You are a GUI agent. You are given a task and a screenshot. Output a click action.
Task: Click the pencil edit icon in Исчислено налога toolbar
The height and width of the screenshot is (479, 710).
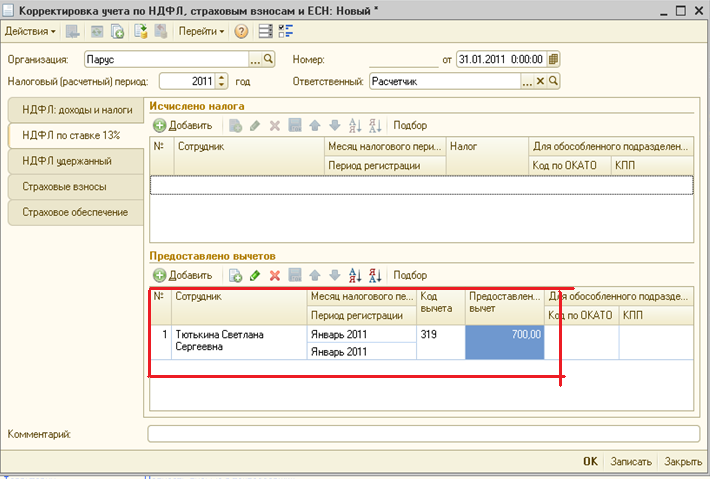pos(255,125)
